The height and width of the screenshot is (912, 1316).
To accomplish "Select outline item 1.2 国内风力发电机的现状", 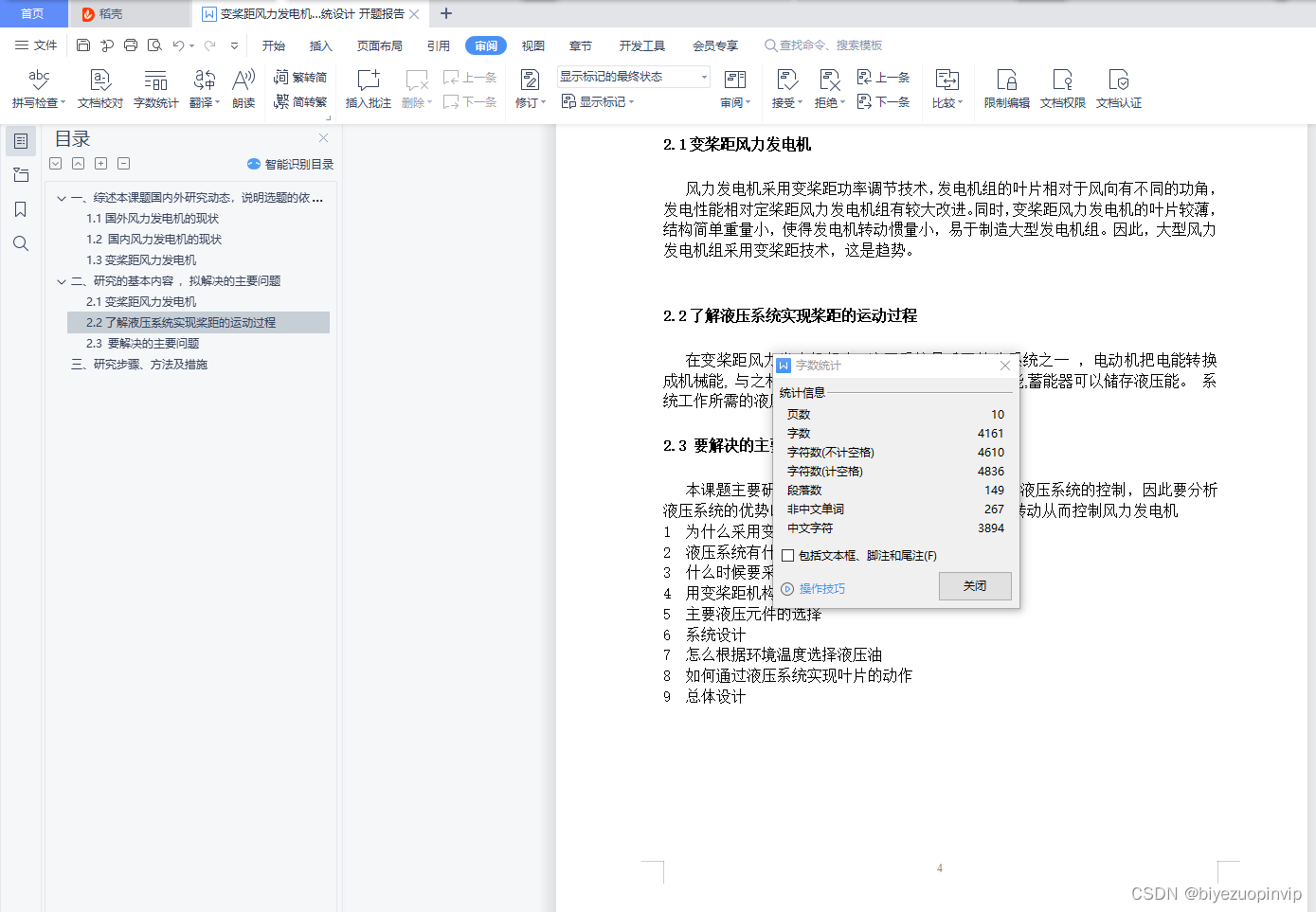I will point(153,240).
